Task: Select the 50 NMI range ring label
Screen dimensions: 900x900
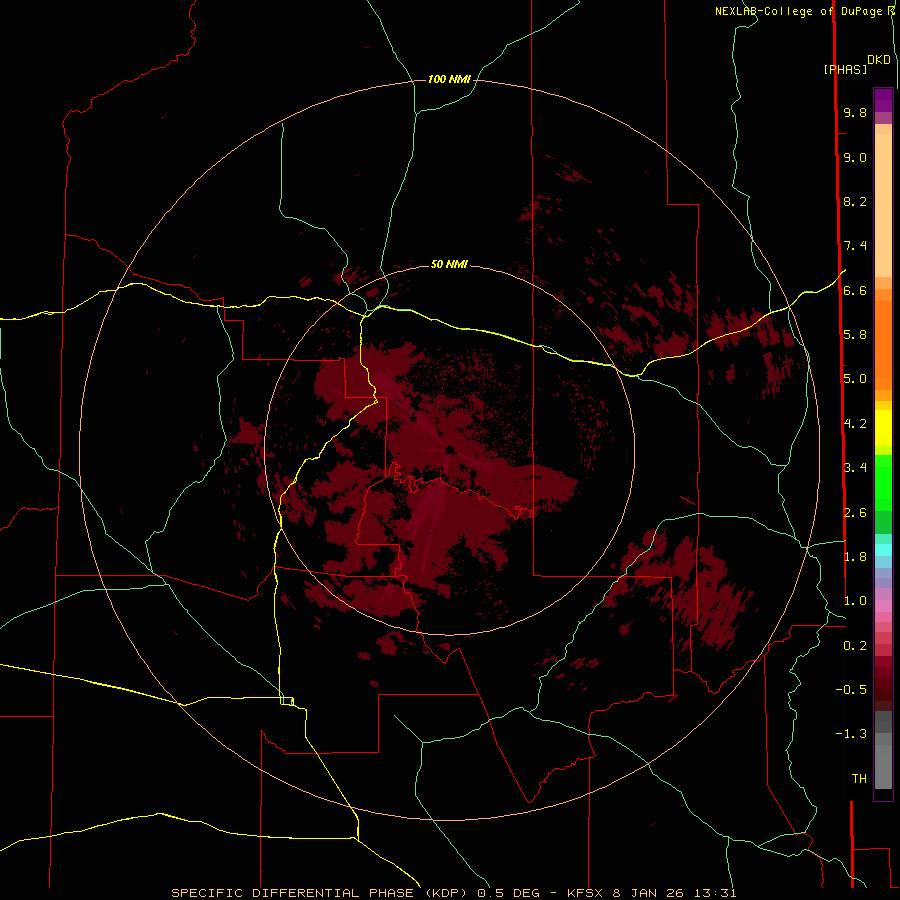Action: click(x=449, y=264)
